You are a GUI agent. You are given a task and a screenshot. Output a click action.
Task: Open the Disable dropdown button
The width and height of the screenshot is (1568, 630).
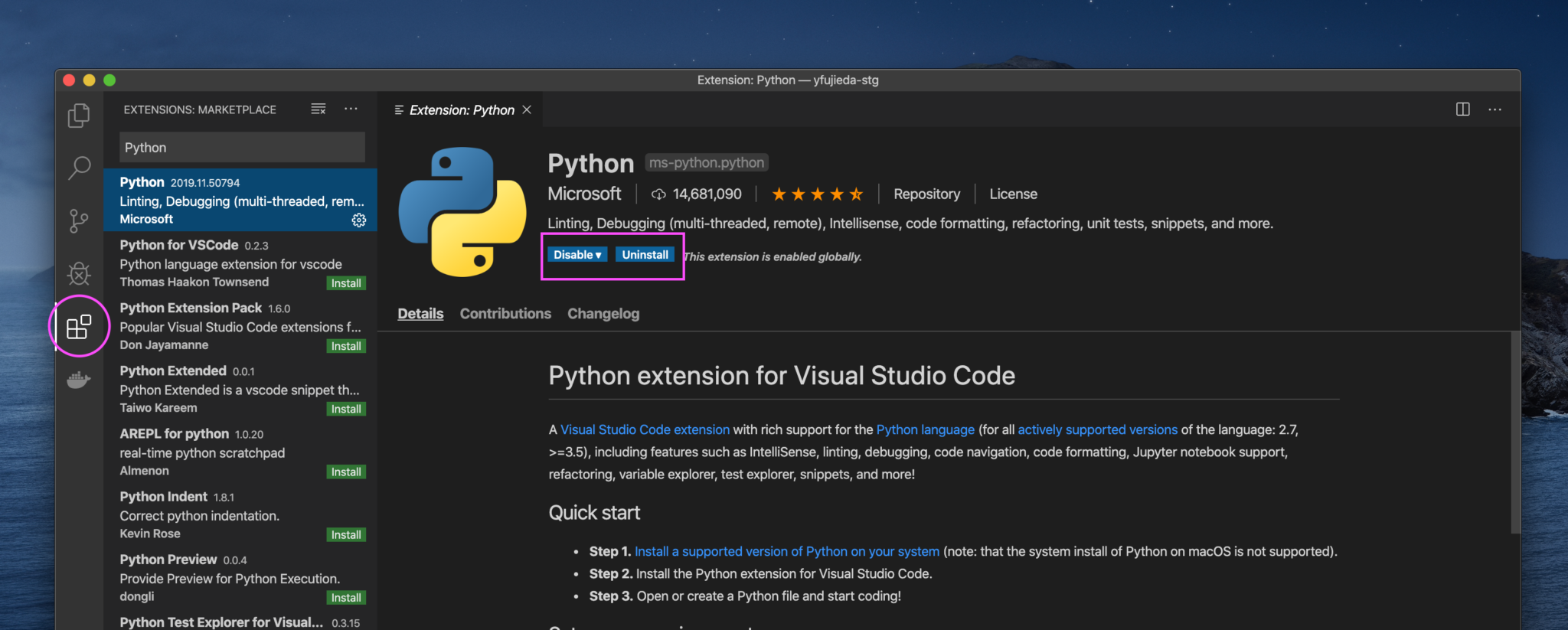click(578, 255)
